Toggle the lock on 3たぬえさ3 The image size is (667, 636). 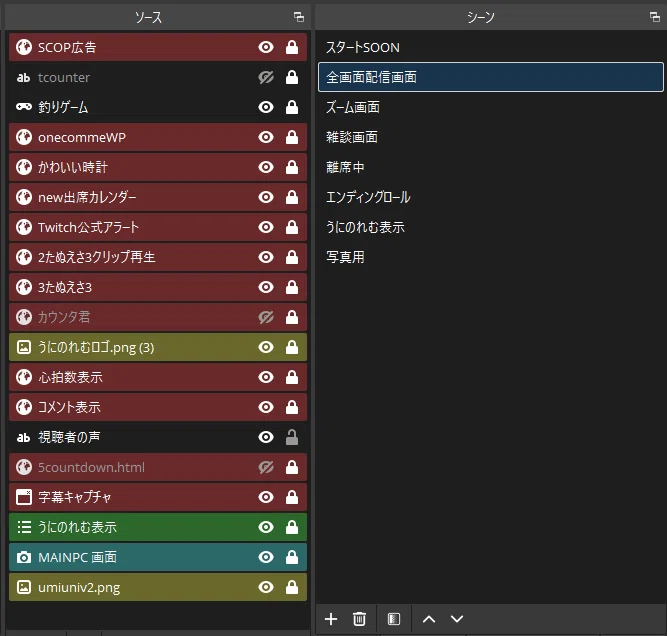pyautogui.click(x=292, y=287)
